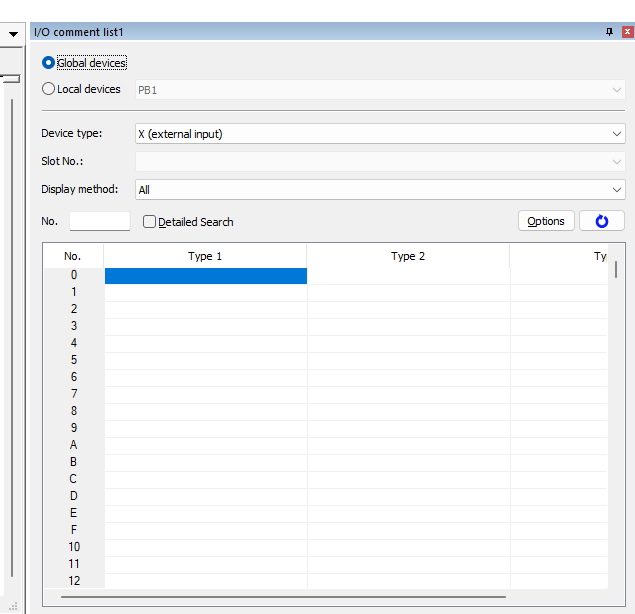
Task: Click the Options button
Action: [x=546, y=221]
